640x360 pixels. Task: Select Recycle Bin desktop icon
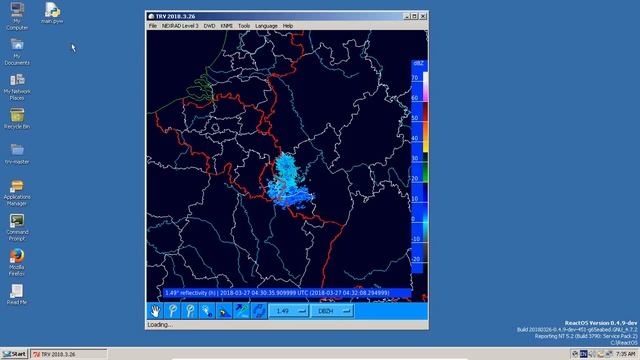click(17, 118)
